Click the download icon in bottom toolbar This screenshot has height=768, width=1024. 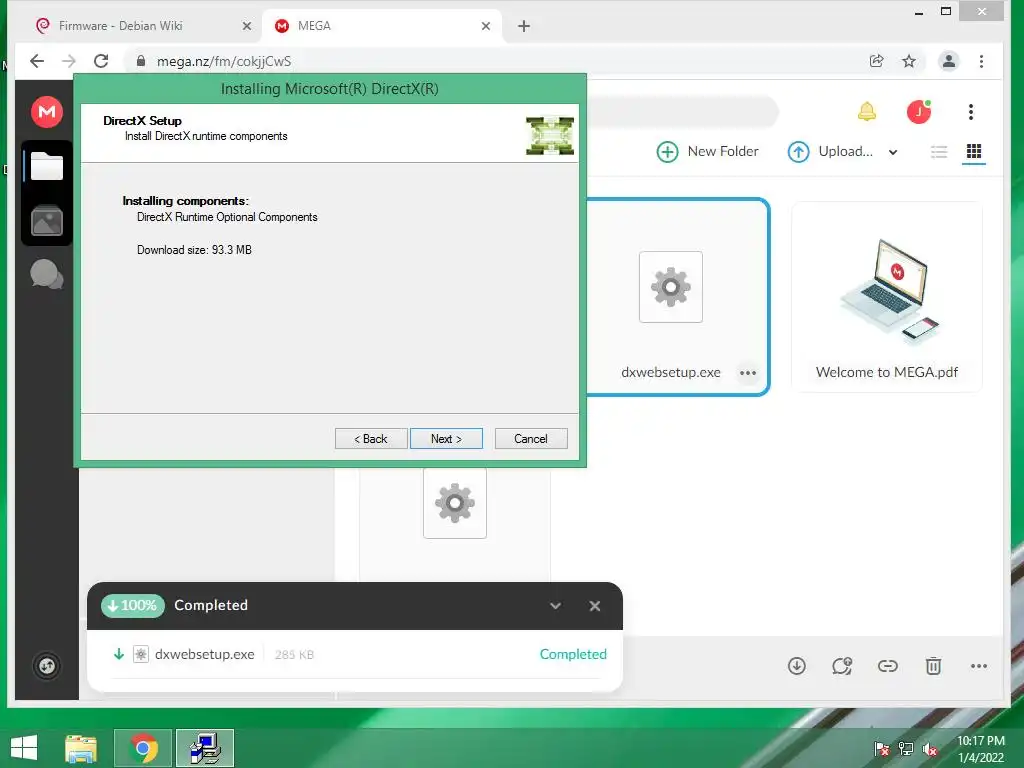[797, 666]
